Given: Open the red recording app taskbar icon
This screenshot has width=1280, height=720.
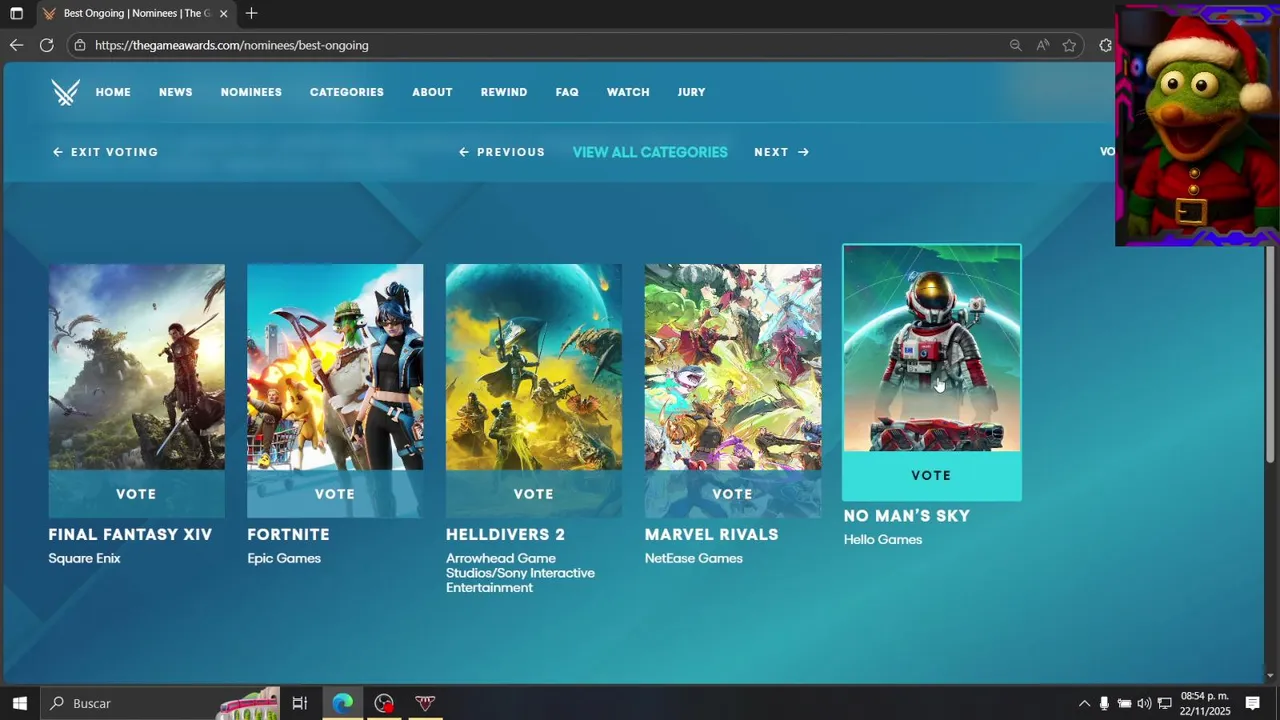Looking at the screenshot, I should [384, 703].
